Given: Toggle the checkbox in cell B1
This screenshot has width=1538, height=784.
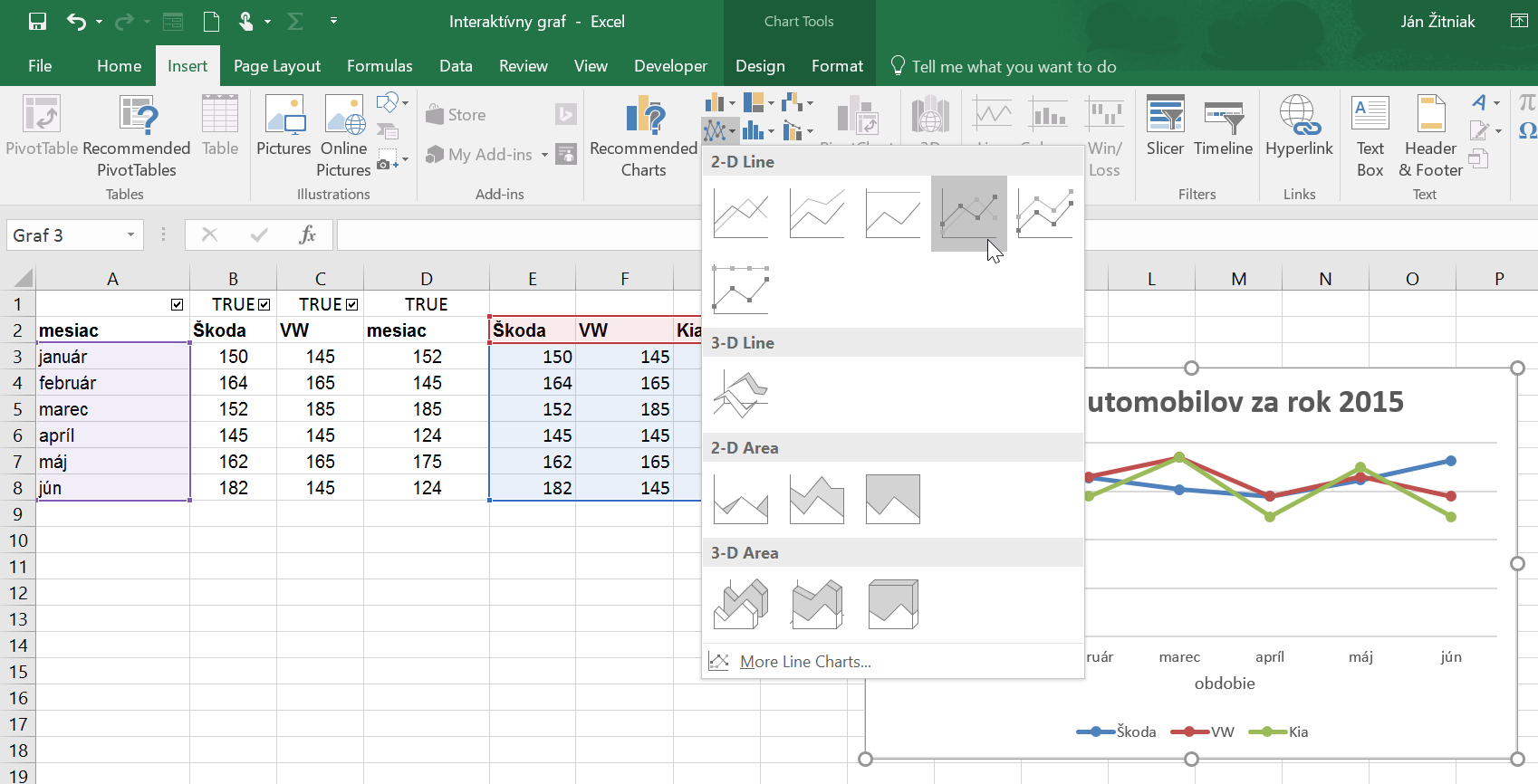Looking at the screenshot, I should coord(264,305).
